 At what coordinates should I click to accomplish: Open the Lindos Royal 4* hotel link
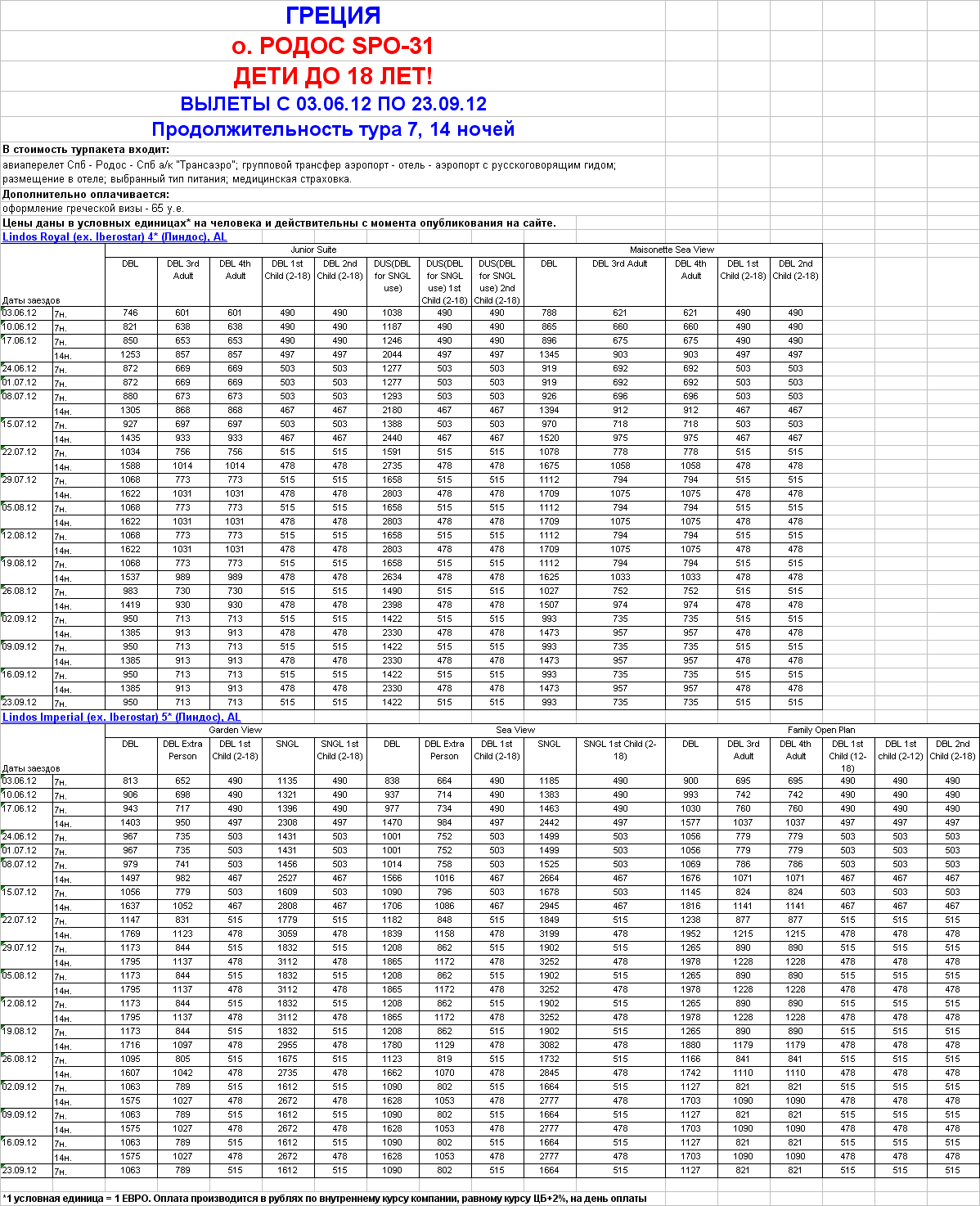[115, 237]
